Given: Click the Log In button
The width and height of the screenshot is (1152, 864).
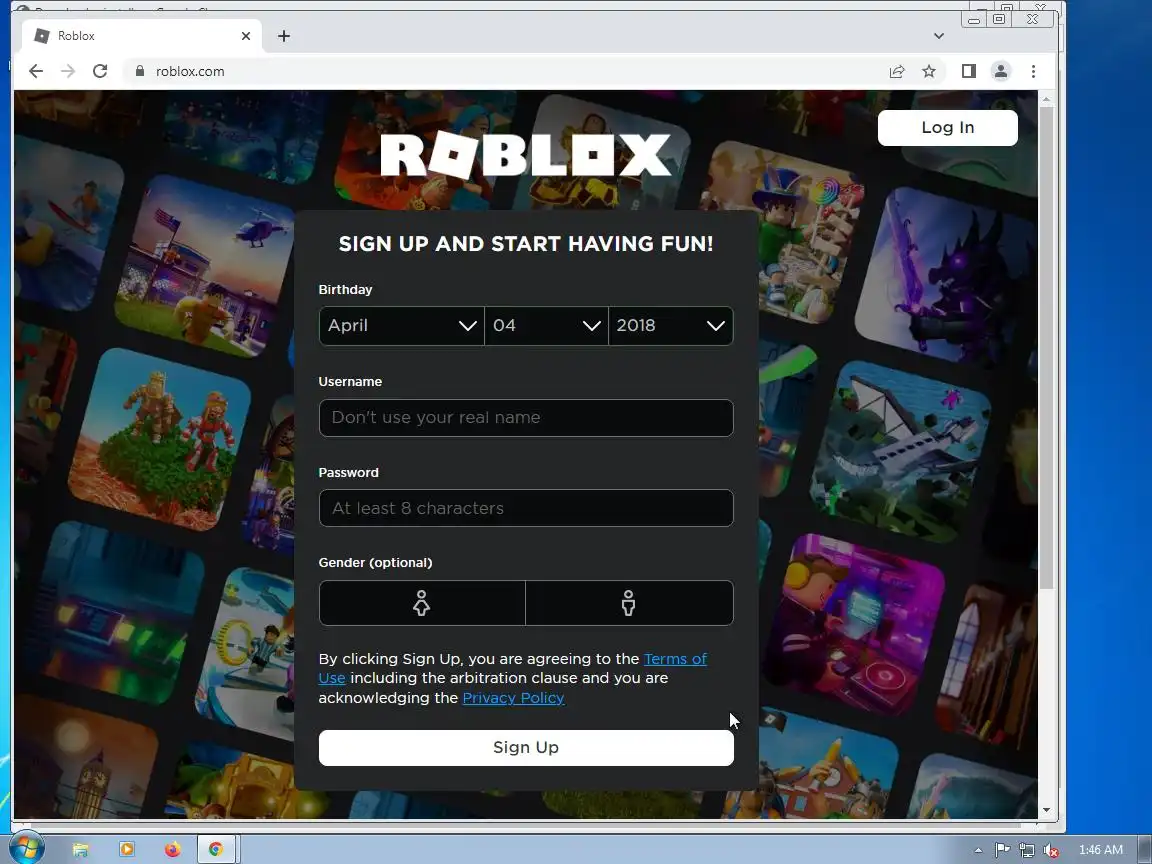Looking at the screenshot, I should click(x=948, y=128).
